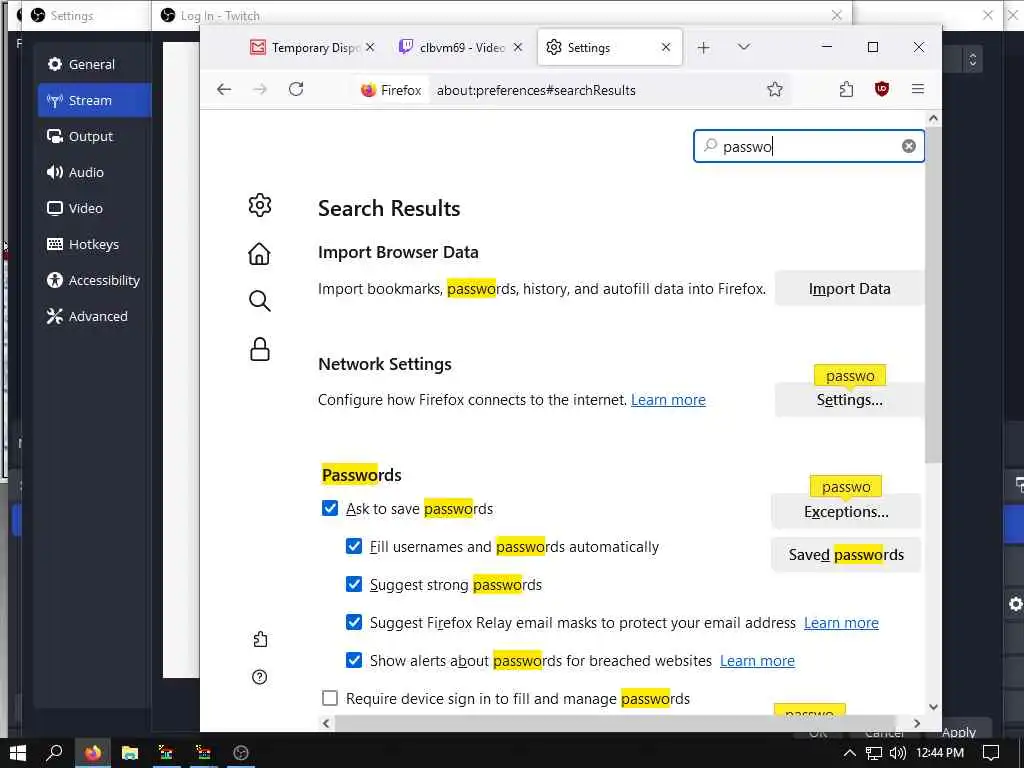Open File Explorer from the taskbar
1024x768 pixels.
(x=130, y=753)
